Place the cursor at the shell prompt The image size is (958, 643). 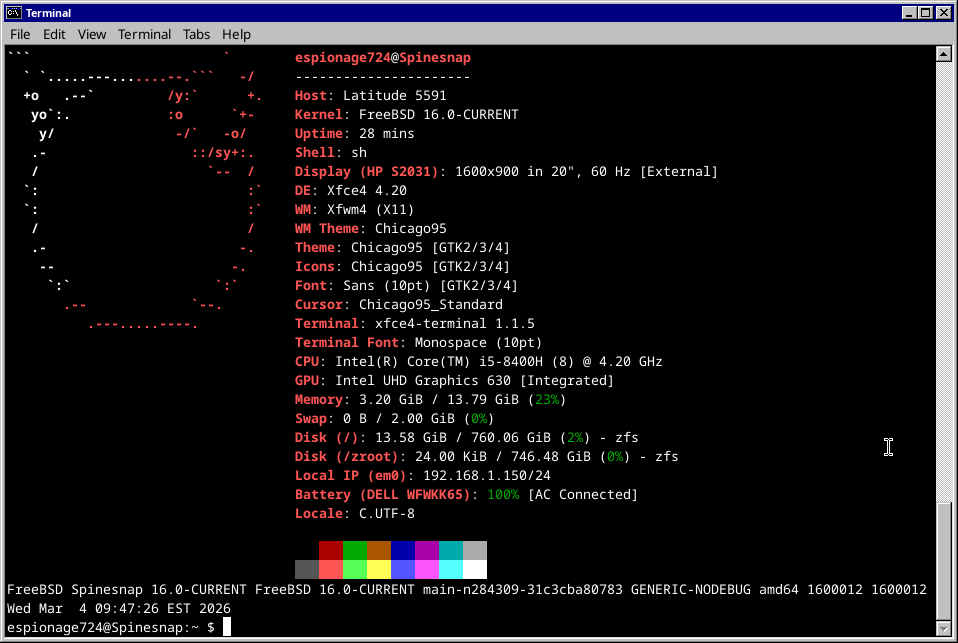tap(228, 626)
